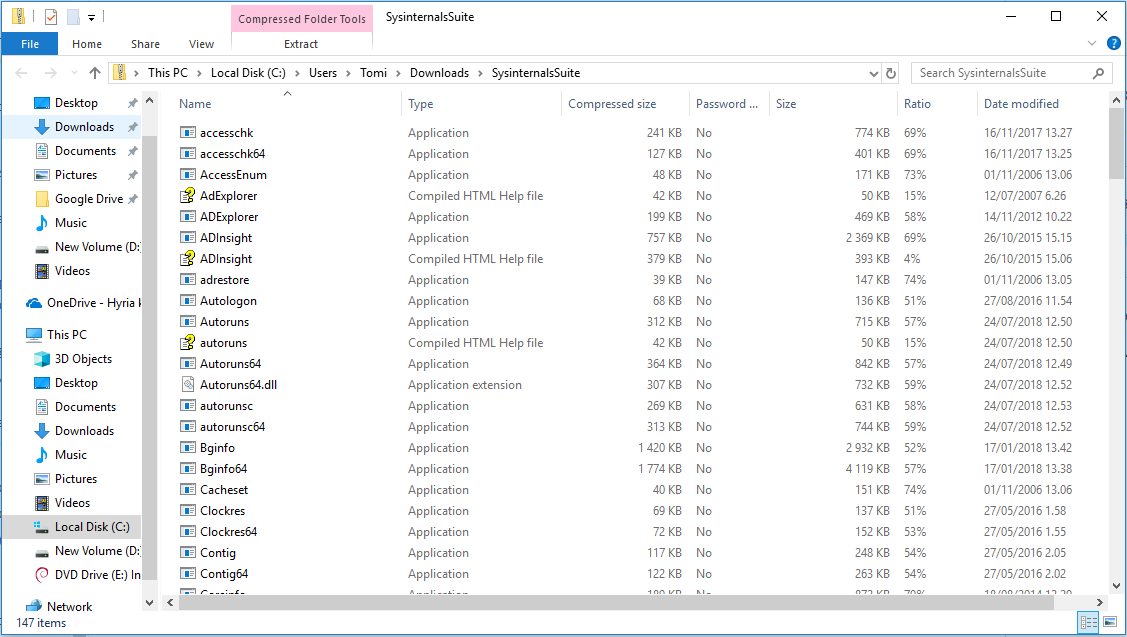Click the Up to Downloads arrow
The height and width of the screenshot is (637, 1127).
(95, 73)
